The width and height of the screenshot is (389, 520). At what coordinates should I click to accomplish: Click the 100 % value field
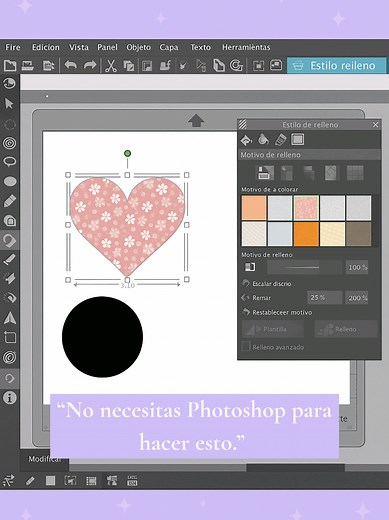pos(357,267)
